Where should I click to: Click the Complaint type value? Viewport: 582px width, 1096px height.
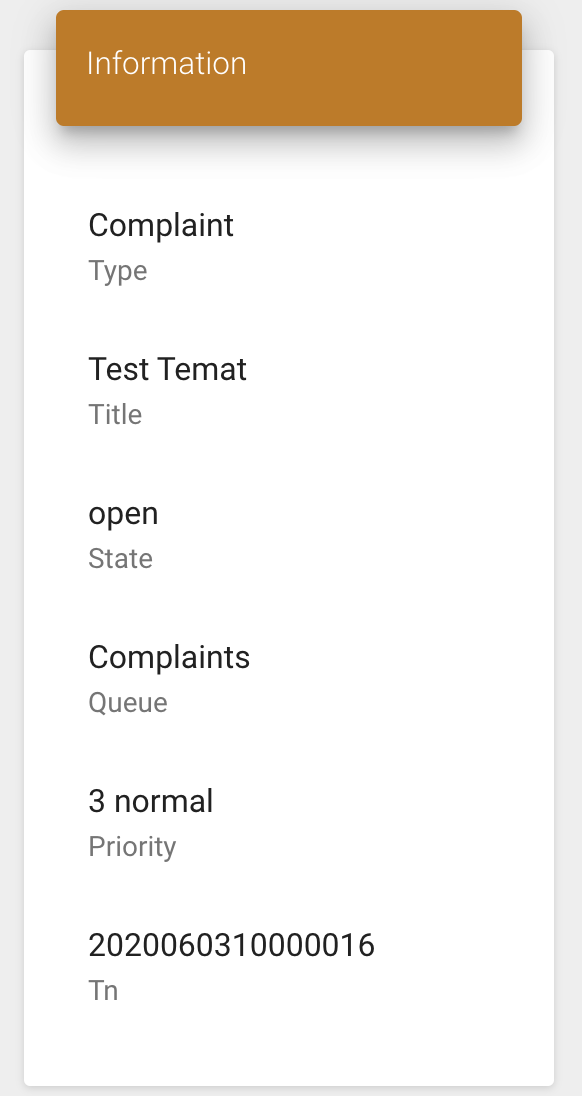point(161,225)
